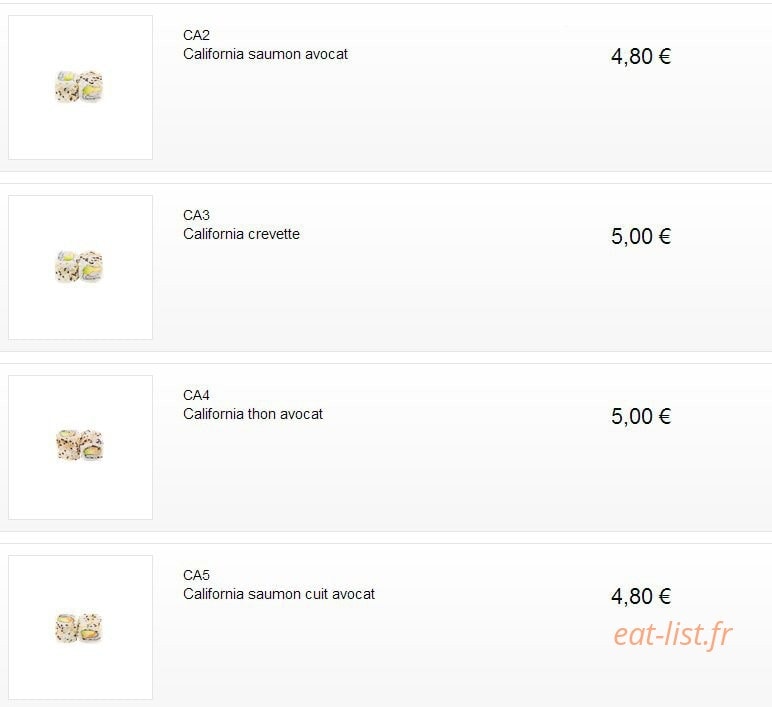
Task: Select the California saumon avocat item name
Action: (x=265, y=54)
